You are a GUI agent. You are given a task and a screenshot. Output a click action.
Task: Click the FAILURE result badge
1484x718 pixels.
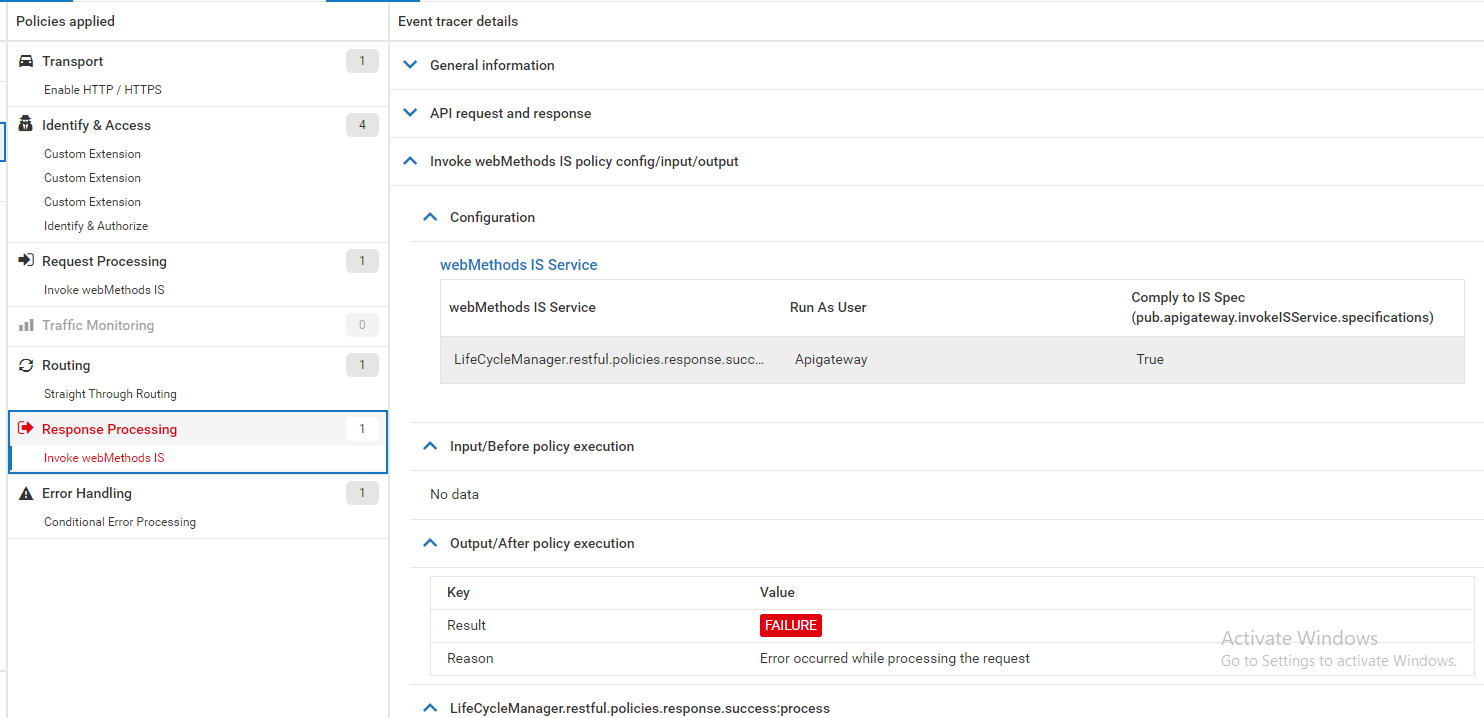click(790, 624)
